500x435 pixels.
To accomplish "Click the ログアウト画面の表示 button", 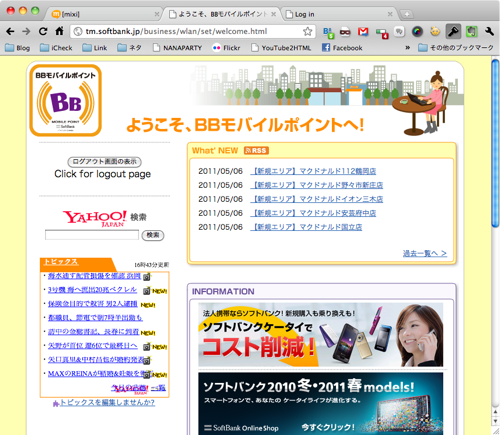I will click(x=104, y=162).
